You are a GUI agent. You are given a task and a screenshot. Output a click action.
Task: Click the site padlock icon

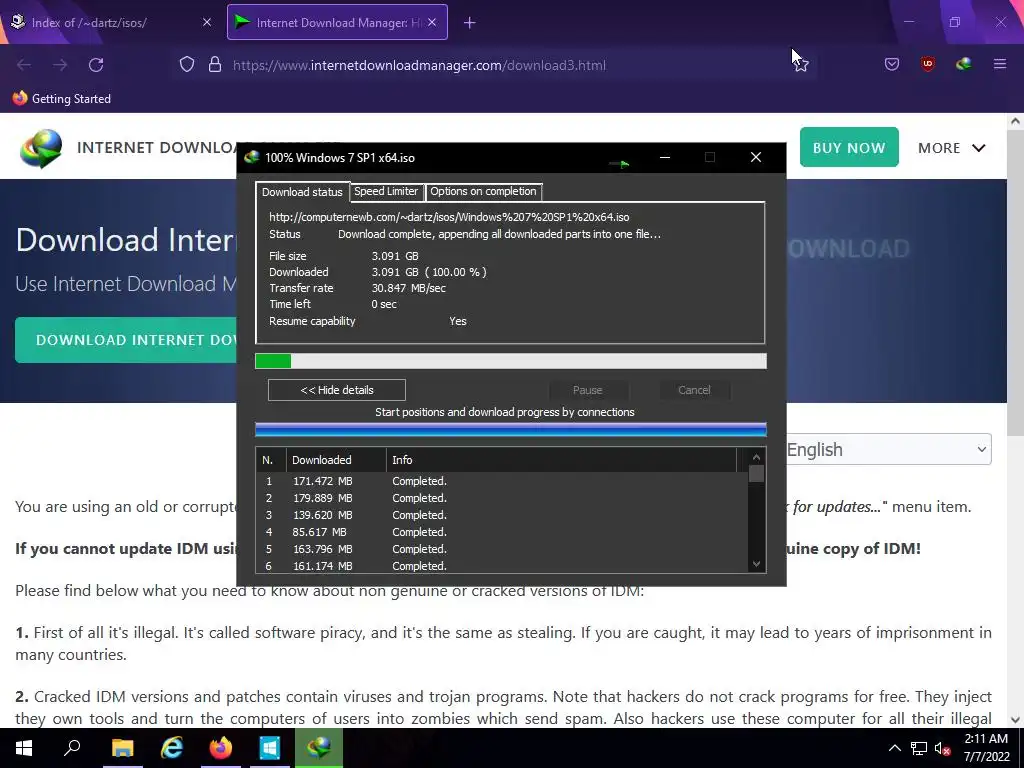click(214, 65)
